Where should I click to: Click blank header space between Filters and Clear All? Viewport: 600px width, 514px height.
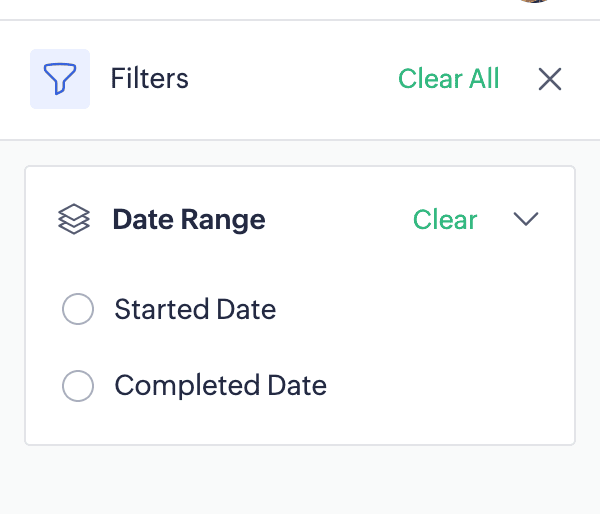click(x=290, y=79)
